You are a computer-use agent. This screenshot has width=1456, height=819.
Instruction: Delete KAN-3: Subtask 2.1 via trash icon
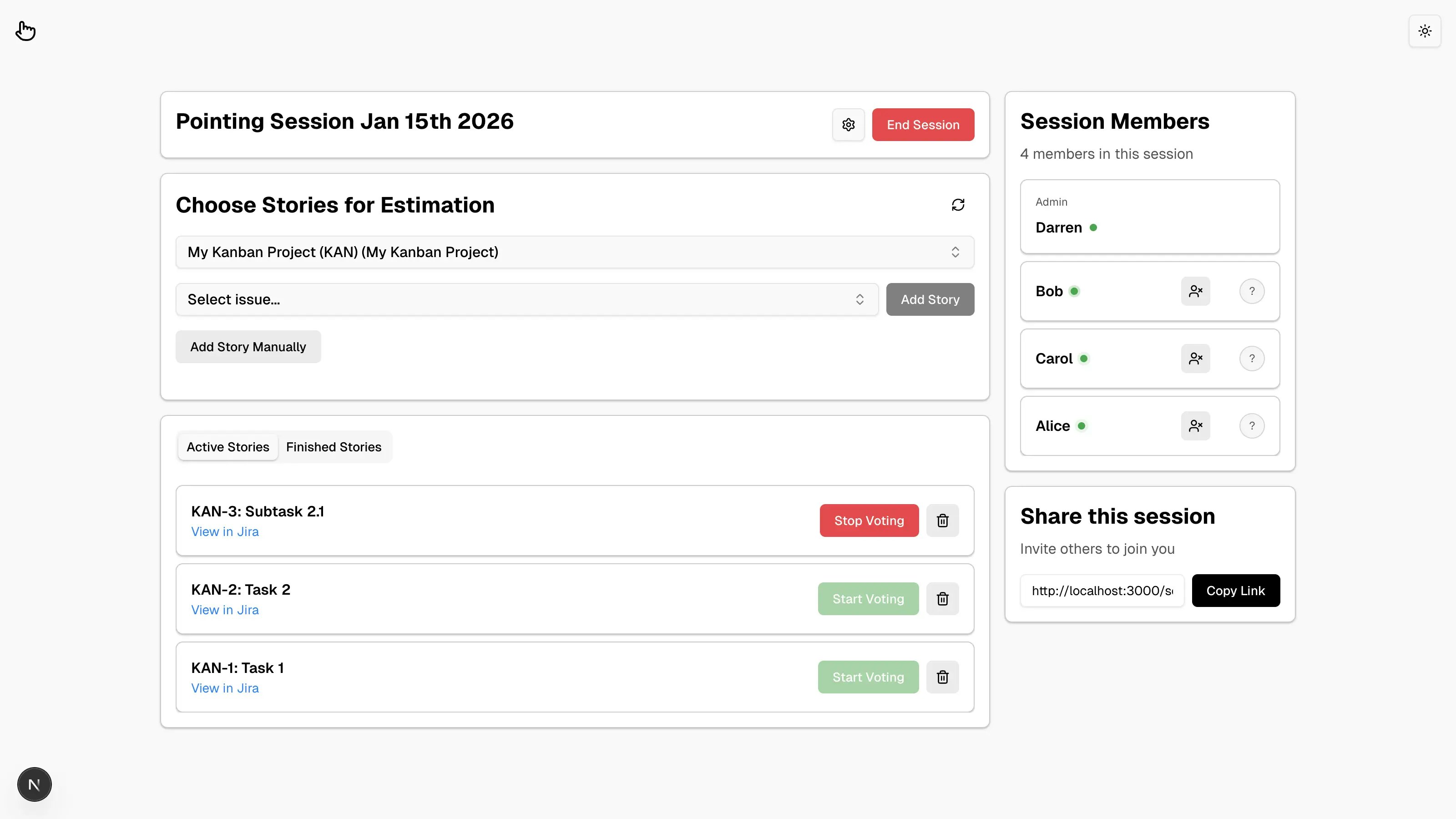[x=942, y=520]
